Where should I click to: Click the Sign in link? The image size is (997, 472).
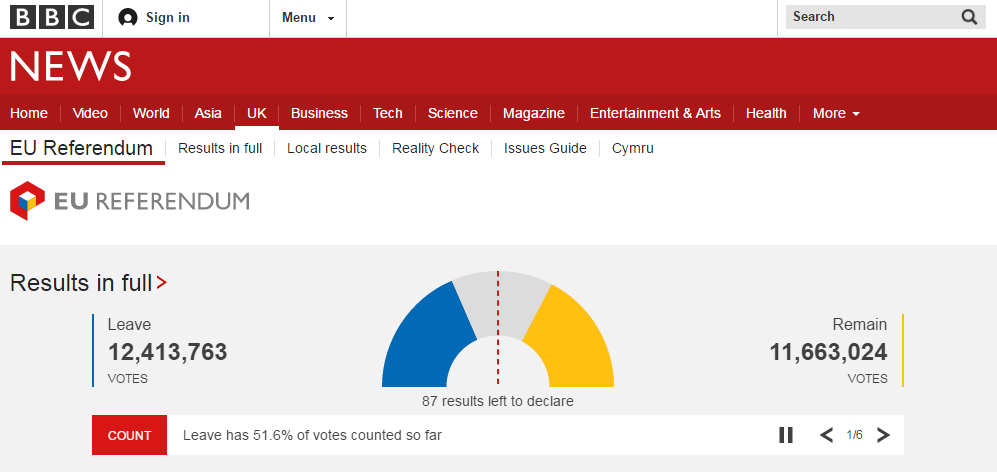coord(168,18)
